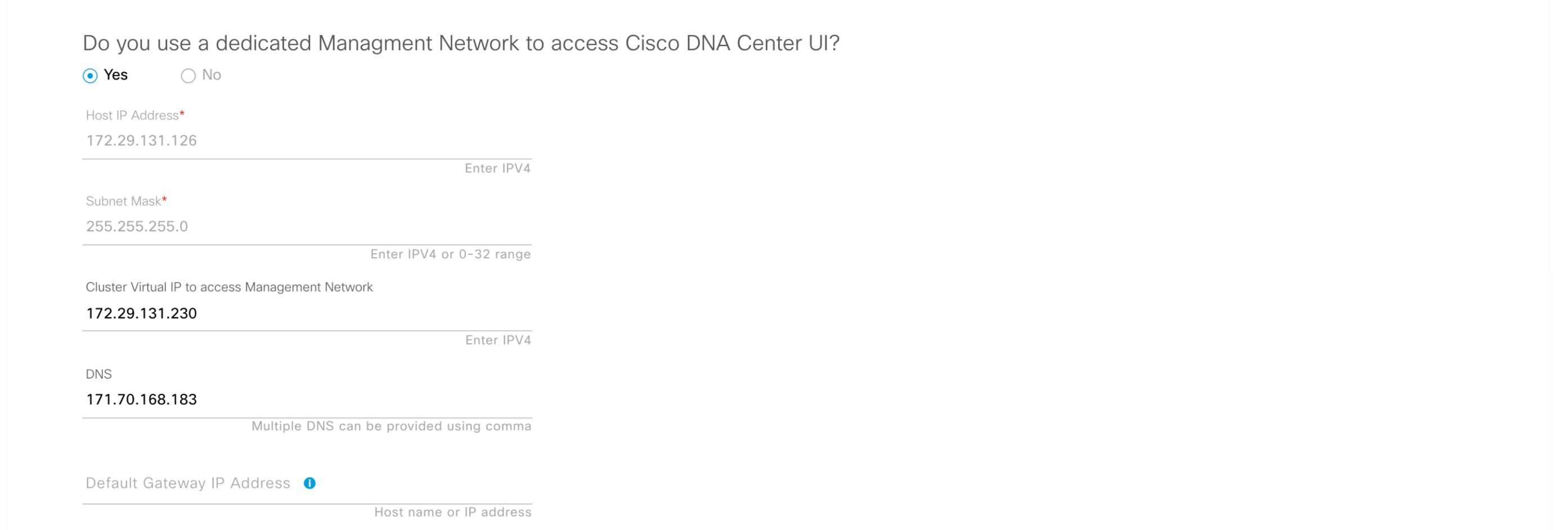The image size is (1568, 530).
Task: Click the 'Host name or IP address' hint
Action: point(453,513)
